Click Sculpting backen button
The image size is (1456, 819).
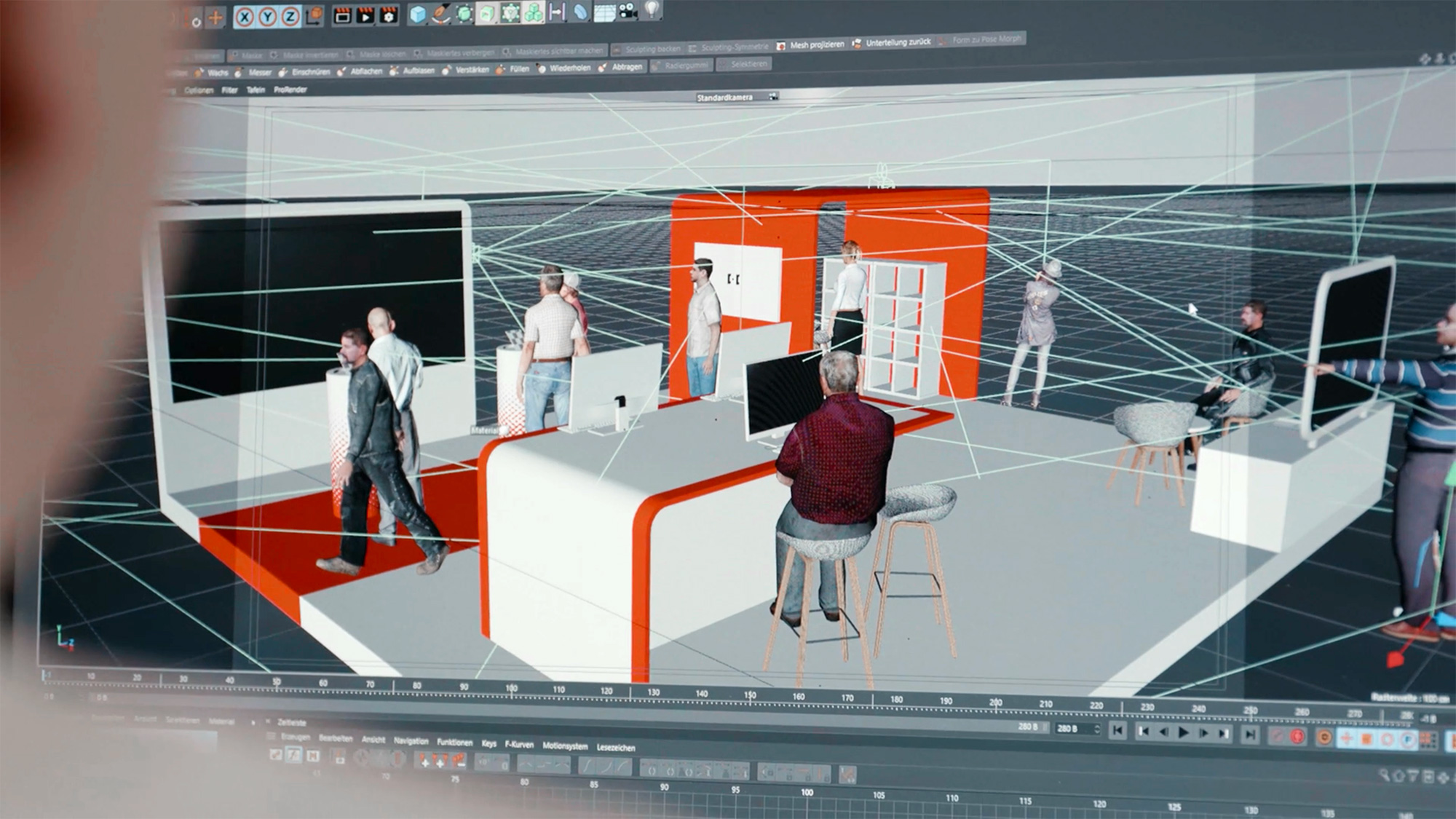click(x=646, y=50)
